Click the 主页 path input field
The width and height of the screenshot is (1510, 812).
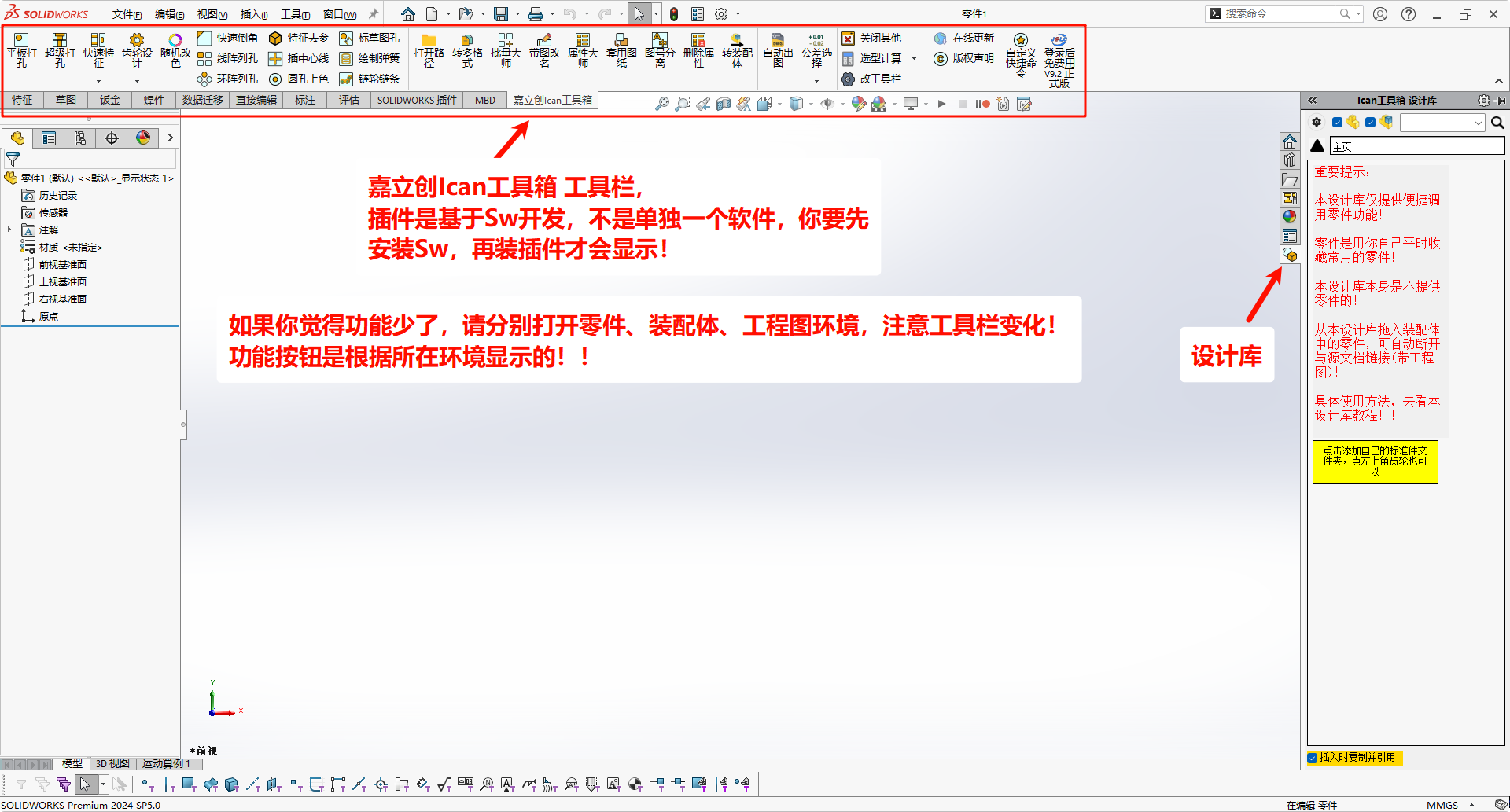1416,146
